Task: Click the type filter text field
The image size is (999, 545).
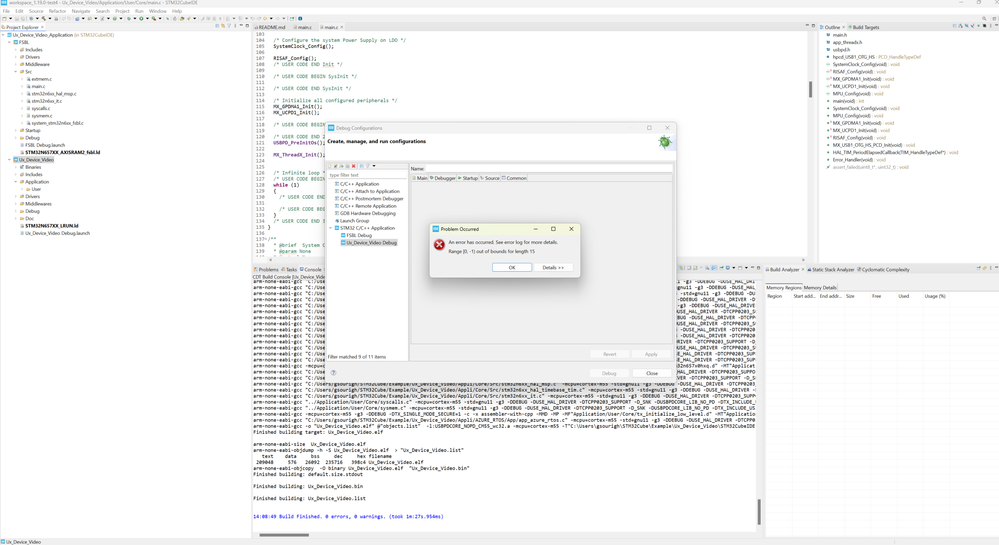Action: pos(366,175)
